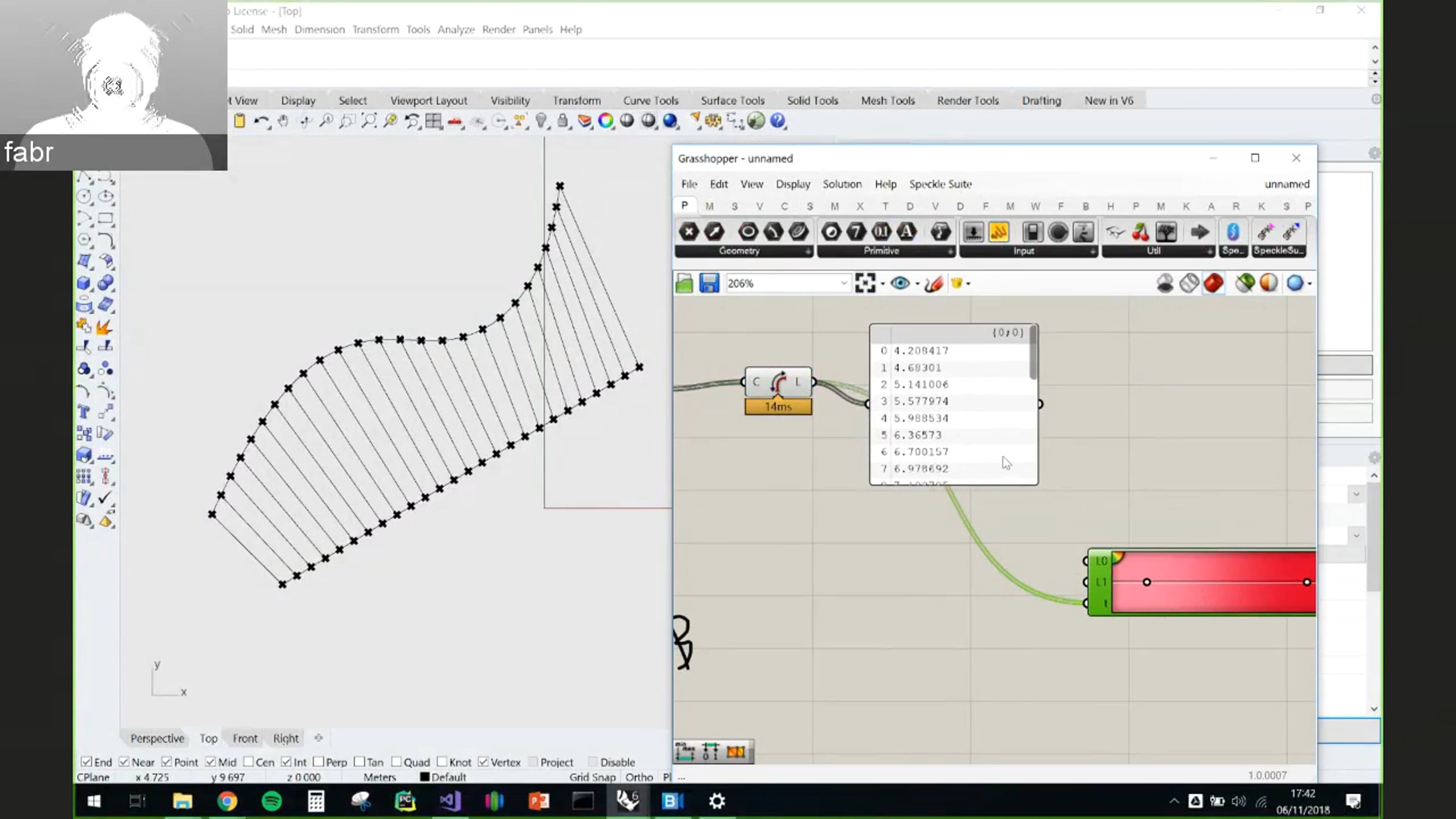
Task: Switch to the Curve Tools toolbar tab
Action: pos(650,101)
